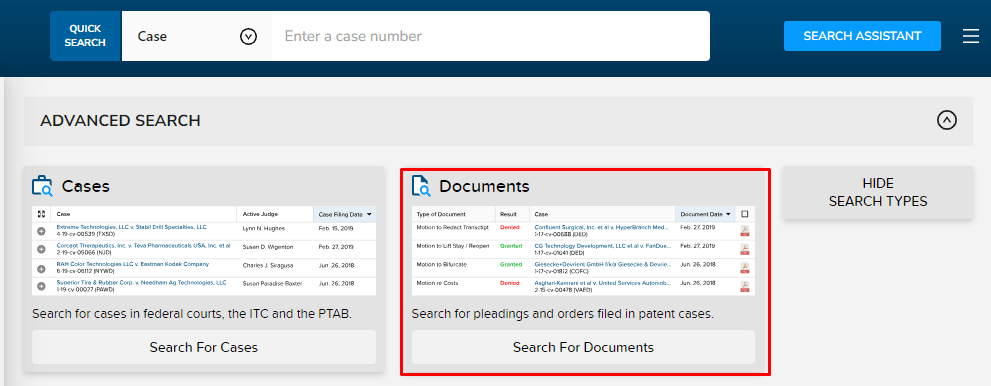Click the Quick Search button

click(85, 36)
